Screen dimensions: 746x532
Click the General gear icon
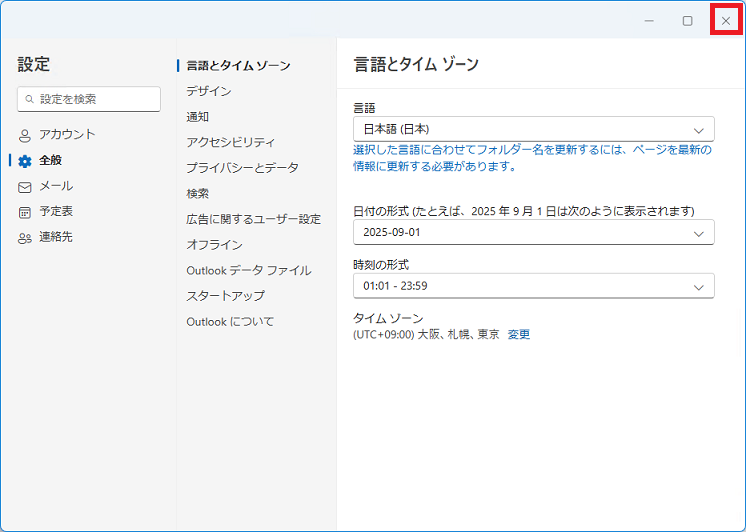(25, 161)
